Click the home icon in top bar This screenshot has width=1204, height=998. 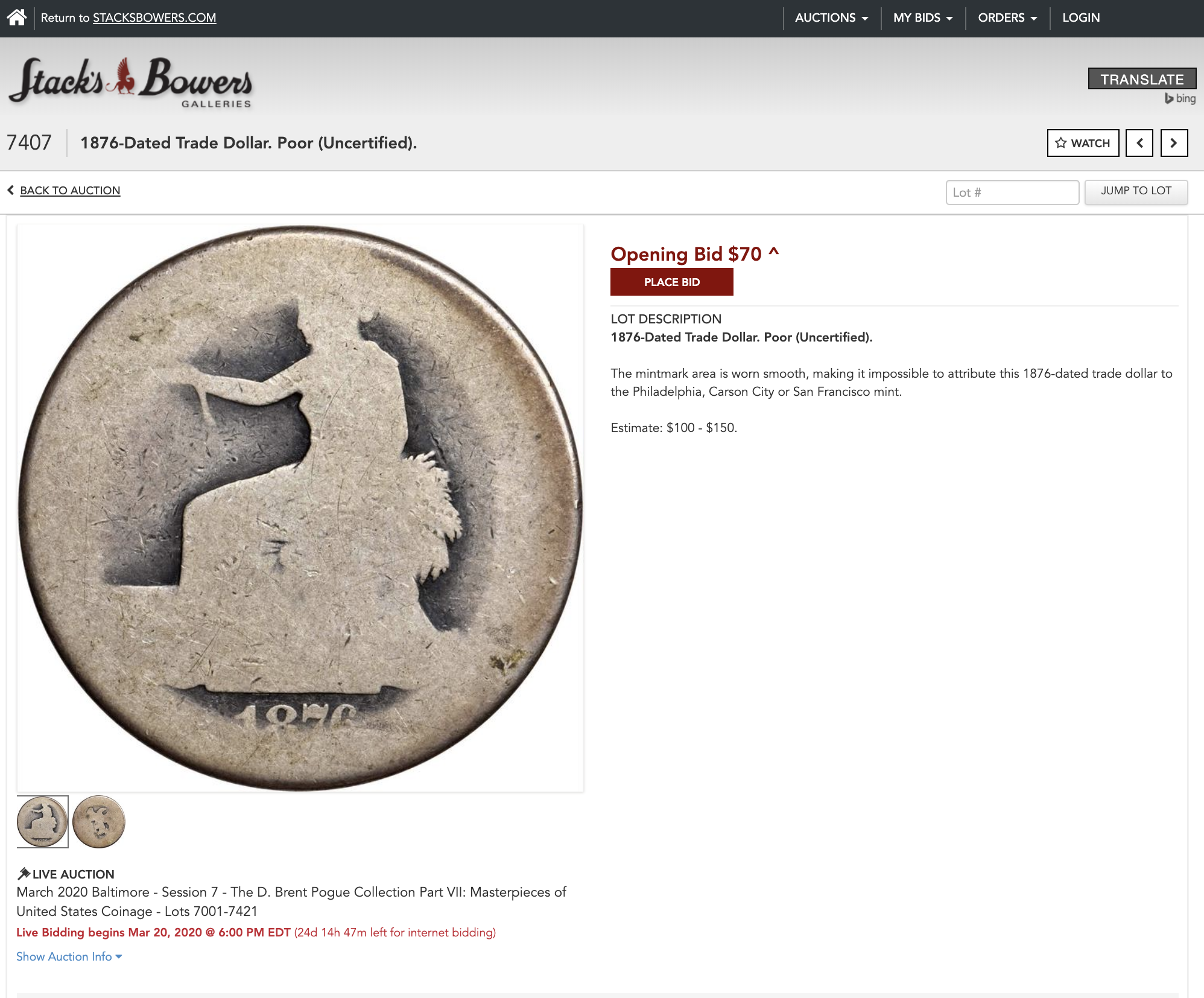click(x=17, y=17)
